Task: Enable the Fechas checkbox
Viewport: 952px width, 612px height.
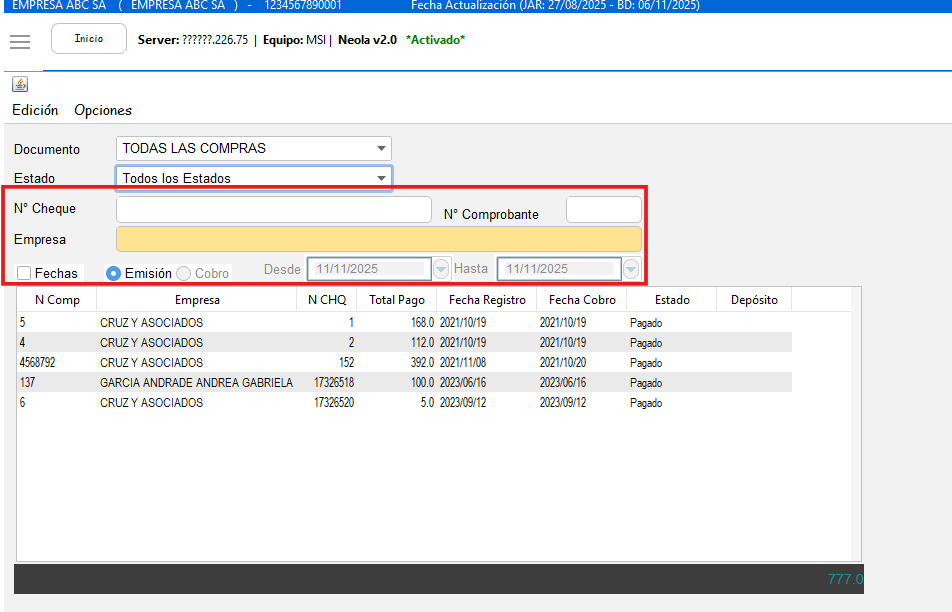Action: [24, 273]
